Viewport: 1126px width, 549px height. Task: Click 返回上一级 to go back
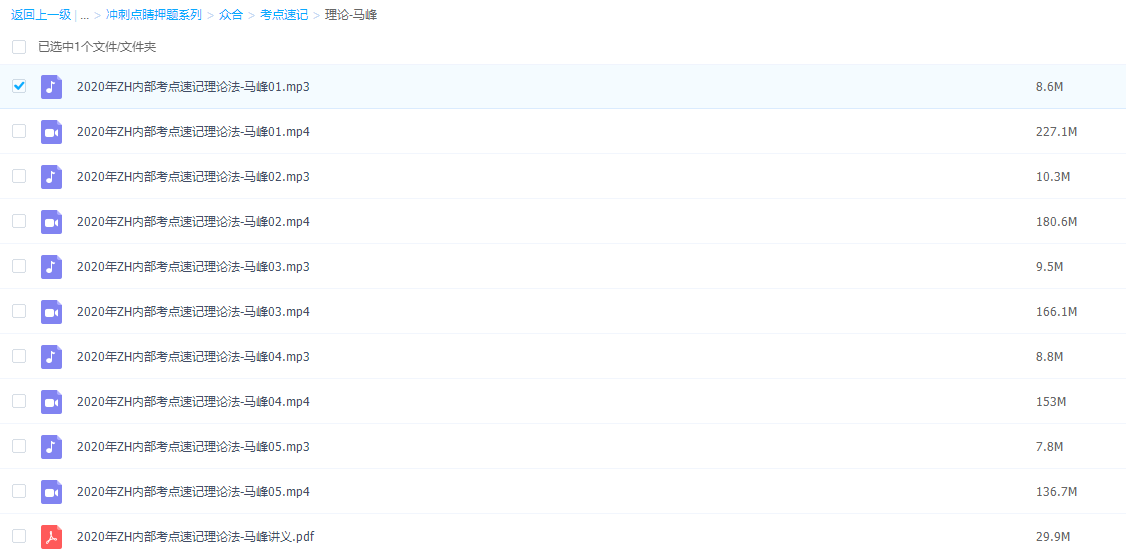41,15
